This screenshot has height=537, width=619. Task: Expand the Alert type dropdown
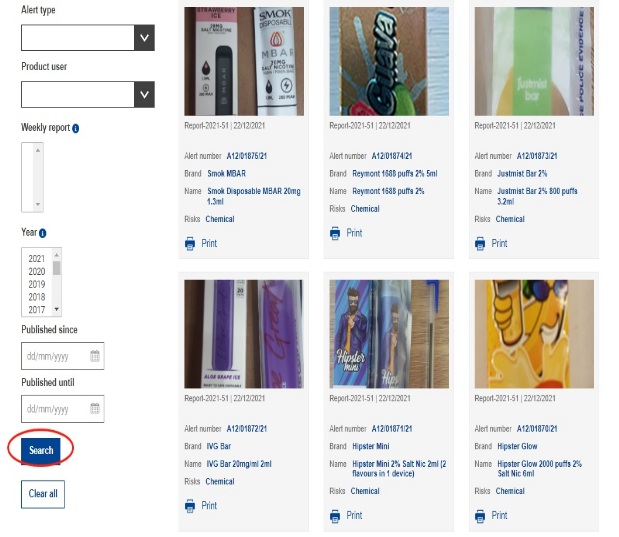coord(144,38)
